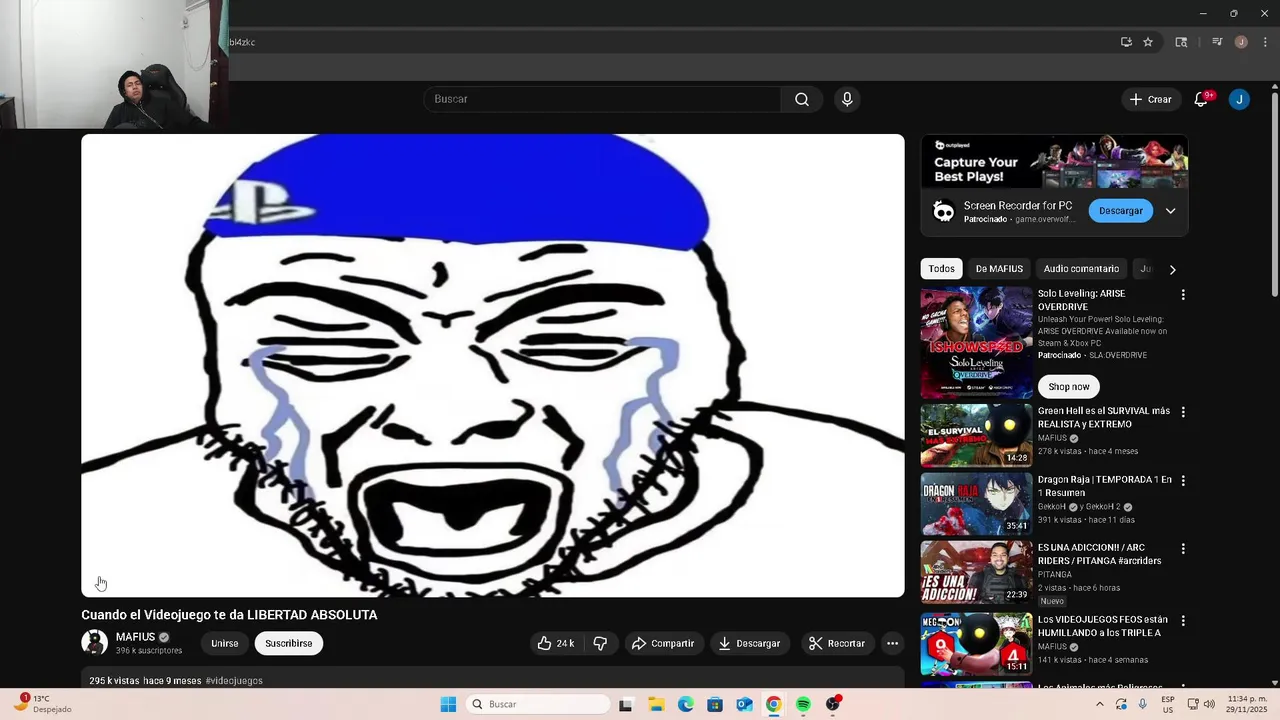Open the clock and date panel
Image resolution: width=1280 pixels, height=720 pixels.
click(1245, 704)
